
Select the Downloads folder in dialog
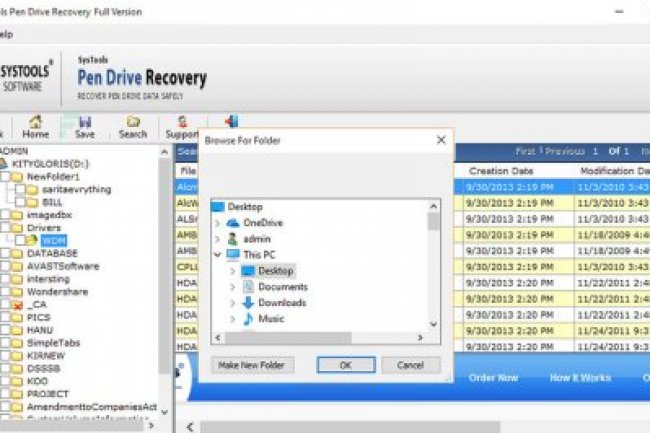281,302
